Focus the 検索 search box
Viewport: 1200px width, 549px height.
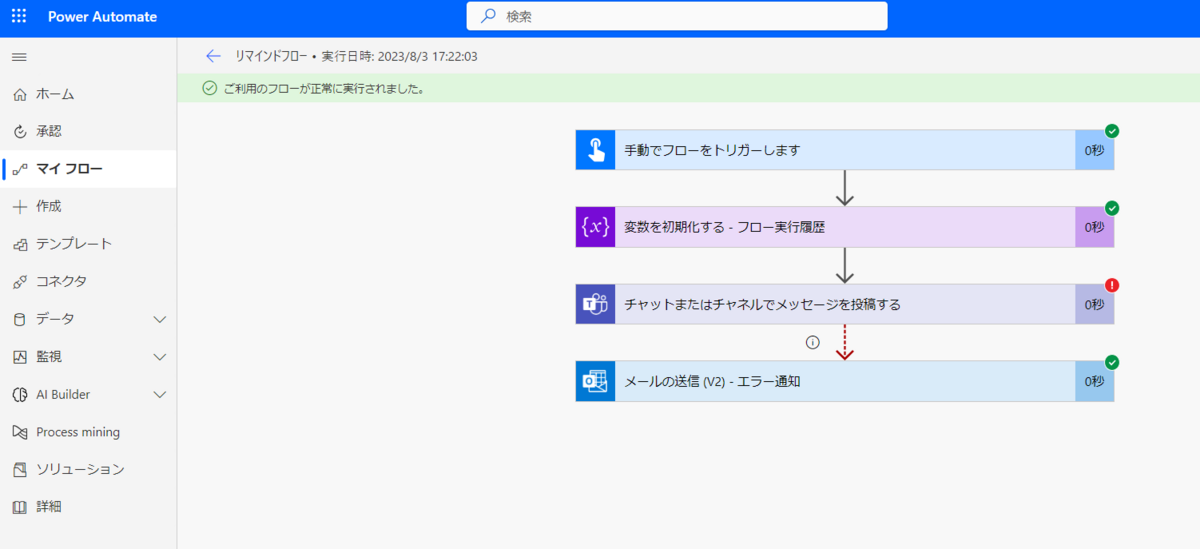coord(677,16)
